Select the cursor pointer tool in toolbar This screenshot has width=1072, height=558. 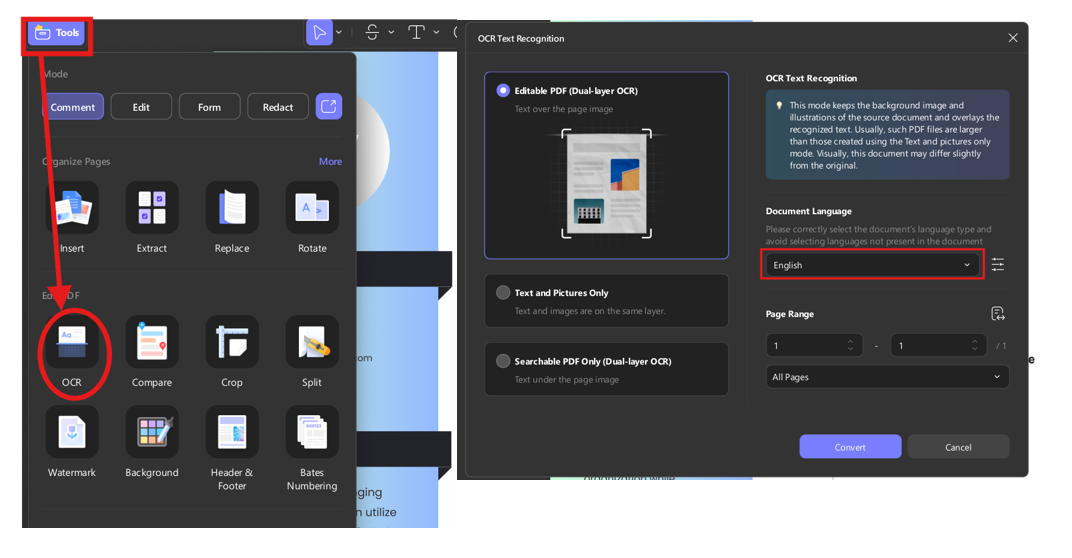coord(319,32)
